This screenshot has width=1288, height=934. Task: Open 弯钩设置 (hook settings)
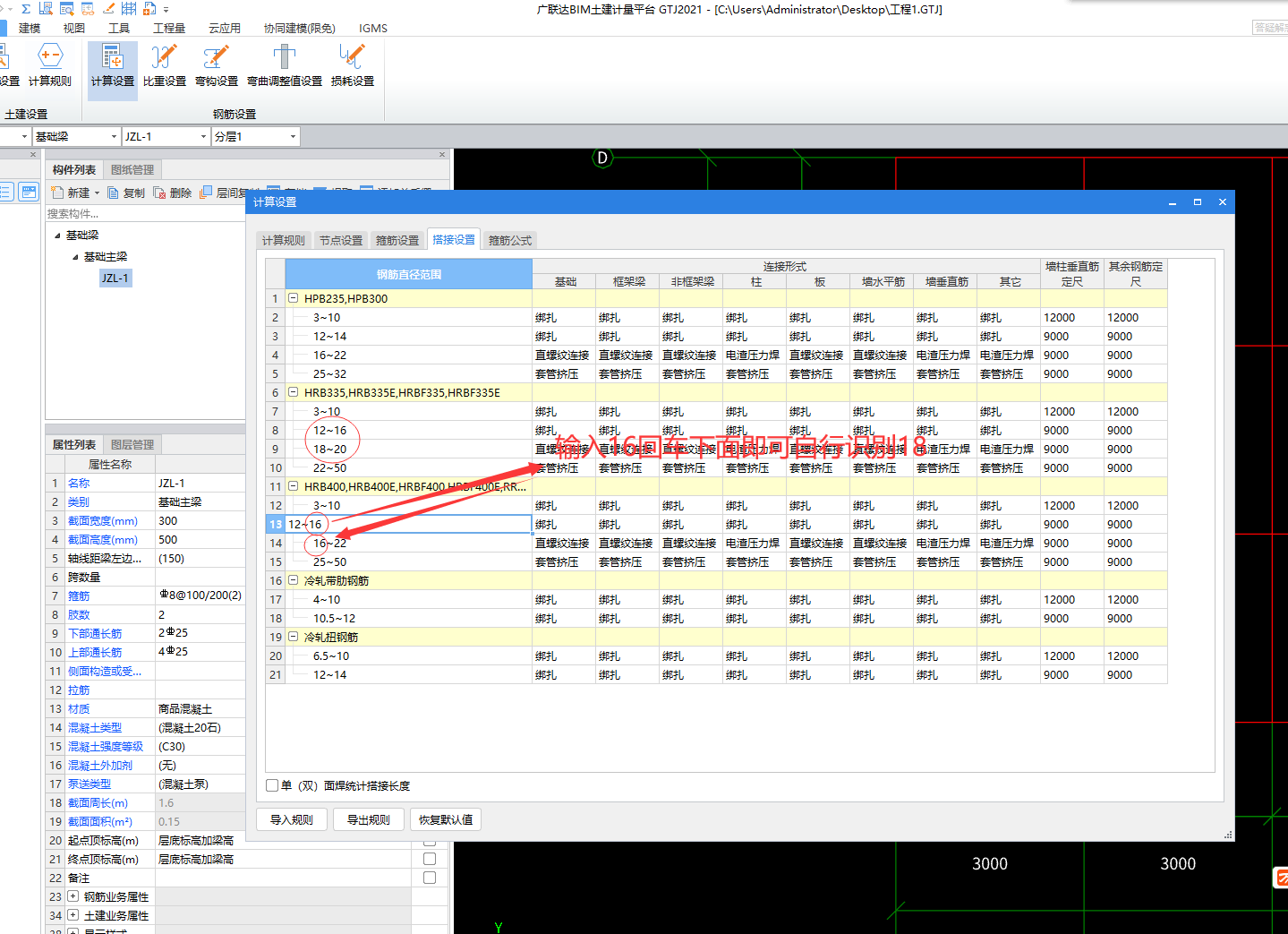click(x=217, y=65)
